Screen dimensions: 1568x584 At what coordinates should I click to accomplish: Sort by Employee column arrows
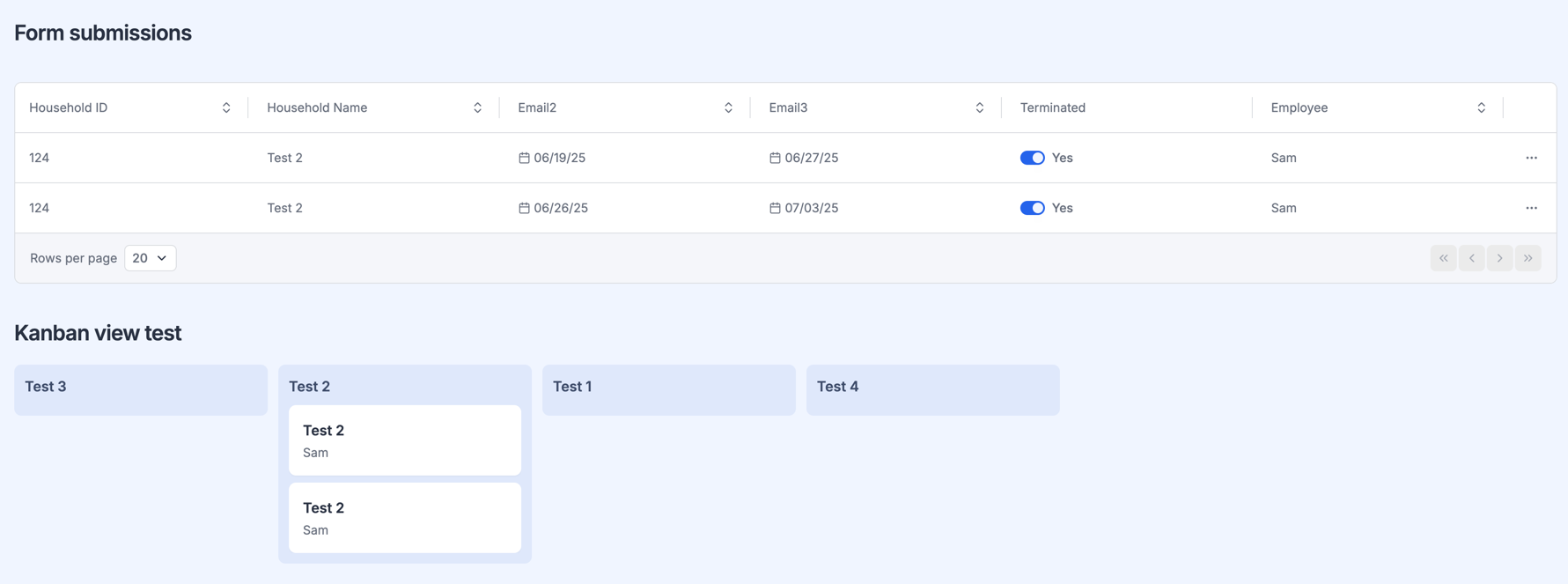1481,107
